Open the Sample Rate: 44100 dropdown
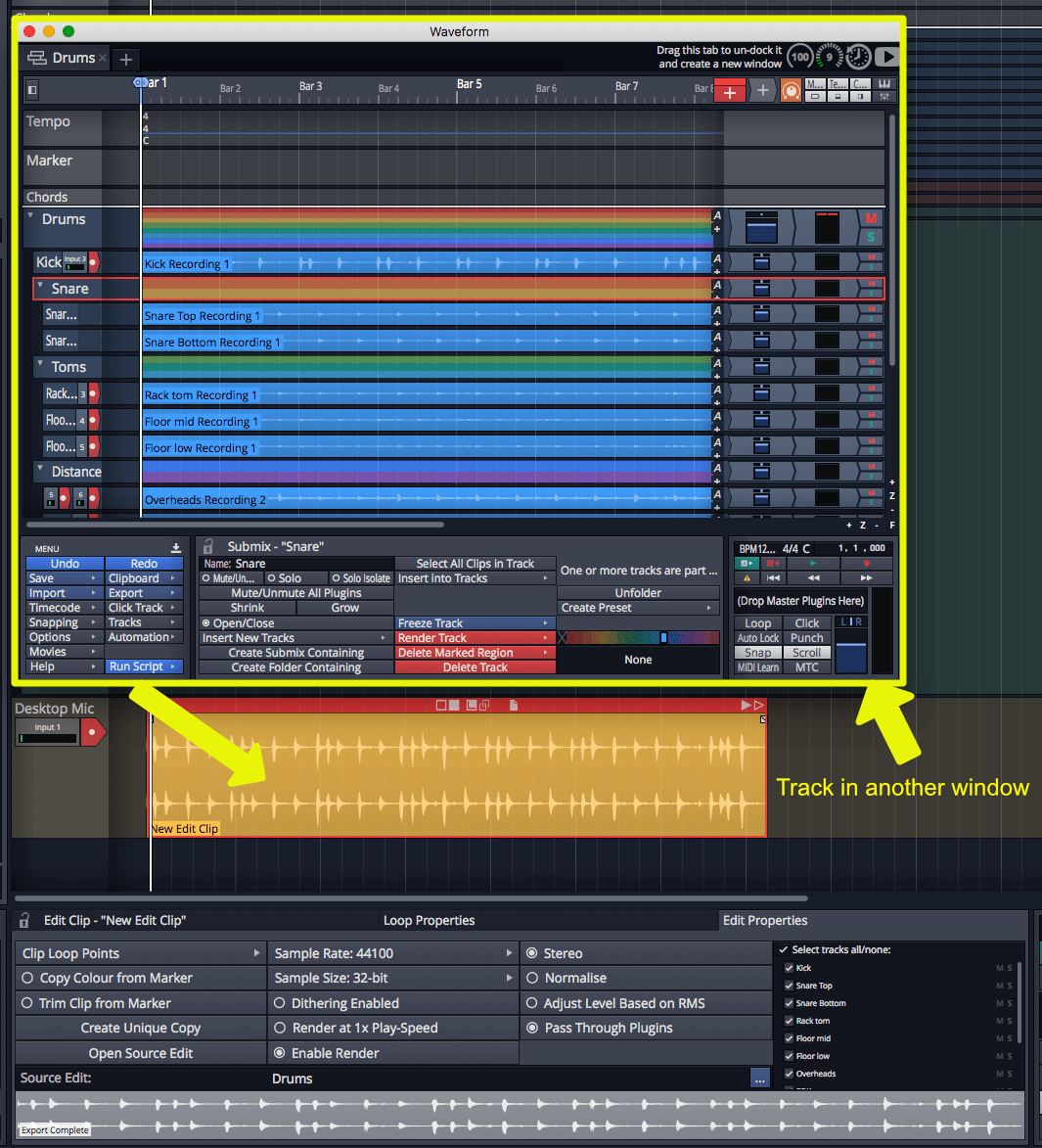Viewport: 1042px width, 1148px height. 393,953
